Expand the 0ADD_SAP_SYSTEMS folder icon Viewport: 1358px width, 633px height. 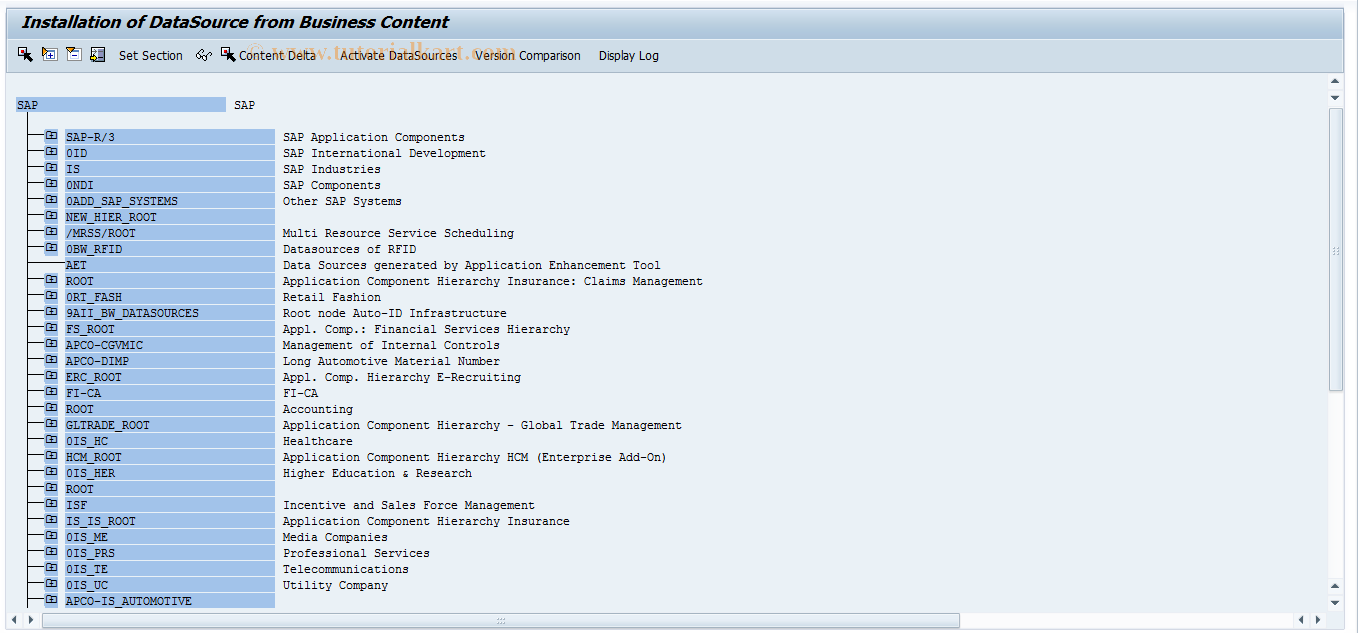51,200
